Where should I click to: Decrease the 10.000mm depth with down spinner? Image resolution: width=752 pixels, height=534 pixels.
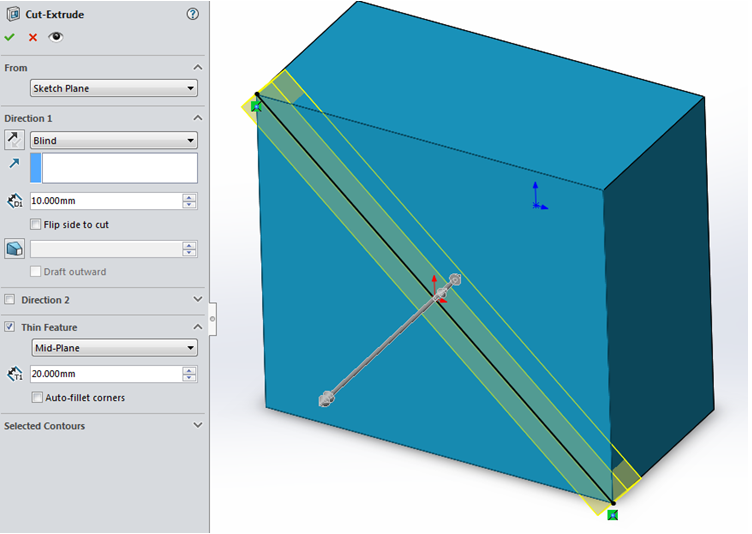(189, 205)
